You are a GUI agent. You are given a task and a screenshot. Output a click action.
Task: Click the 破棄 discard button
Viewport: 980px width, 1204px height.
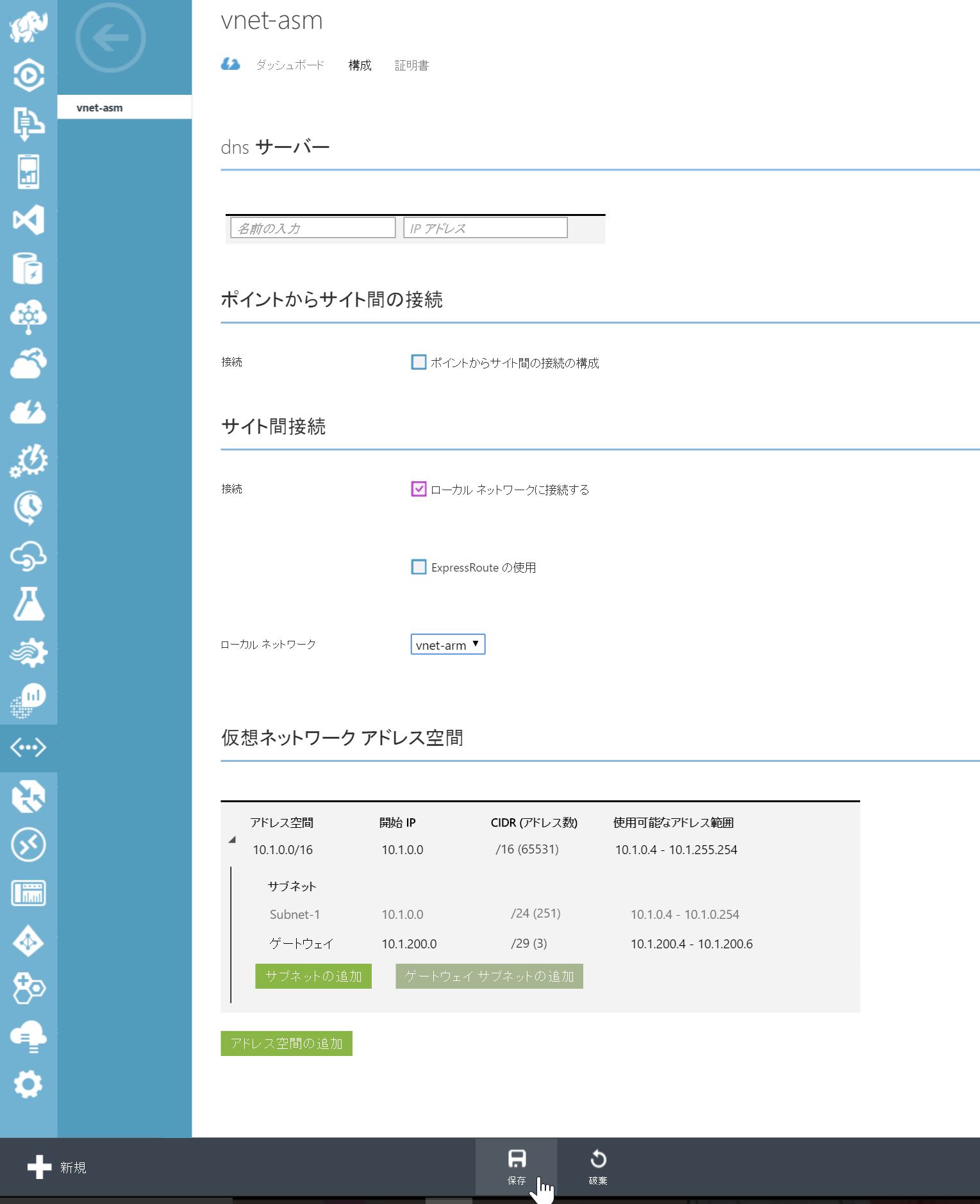click(598, 1167)
